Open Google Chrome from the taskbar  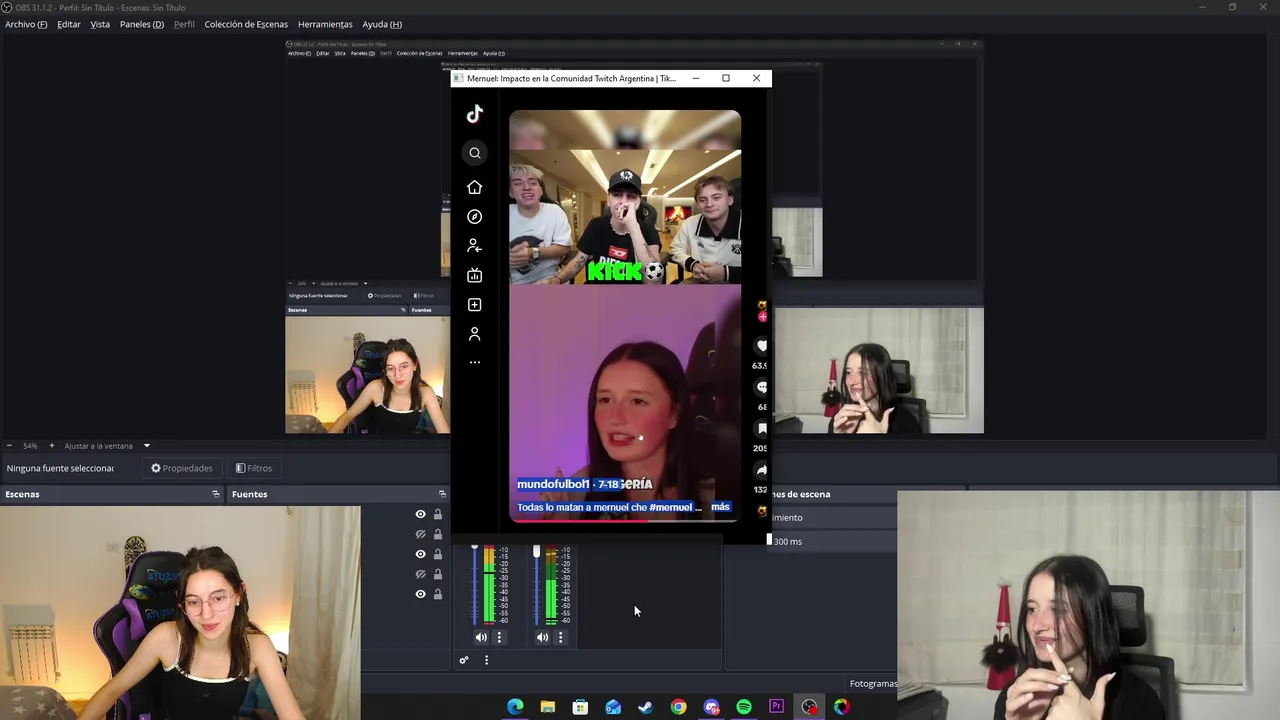tap(679, 707)
